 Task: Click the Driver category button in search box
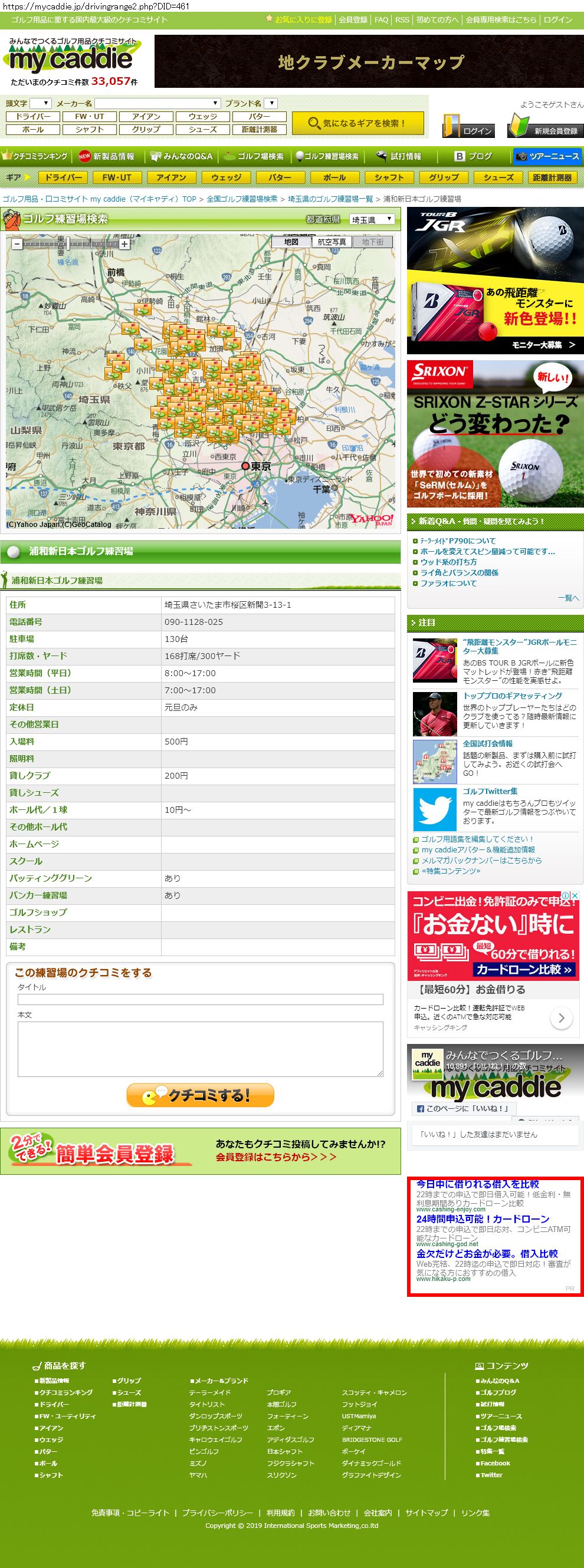pyautogui.click(x=33, y=116)
